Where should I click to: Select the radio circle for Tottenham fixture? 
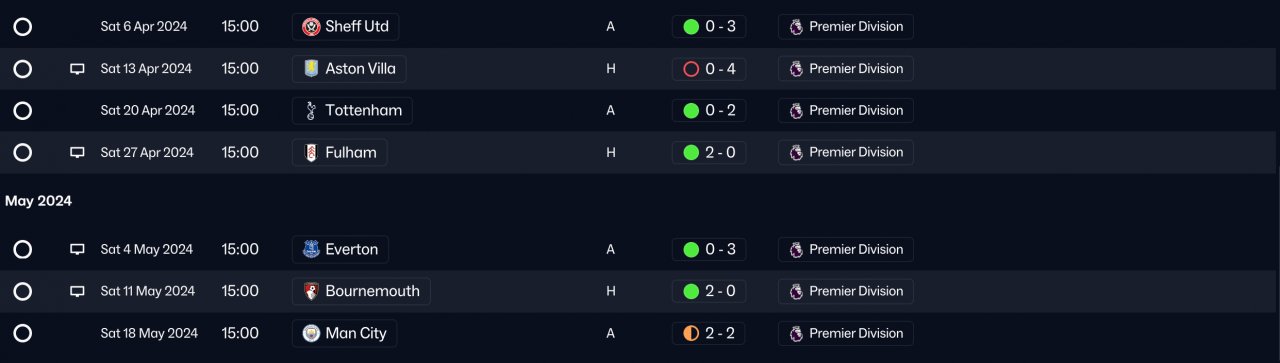[x=22, y=111]
